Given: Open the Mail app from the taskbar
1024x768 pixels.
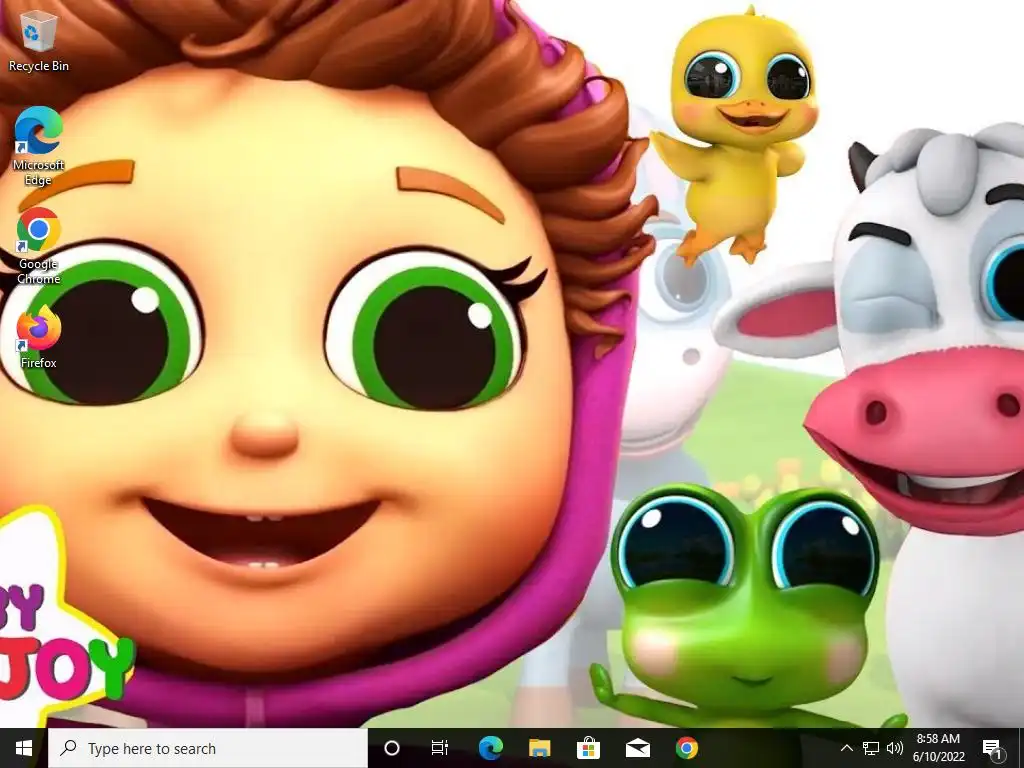Looking at the screenshot, I should coord(637,748).
